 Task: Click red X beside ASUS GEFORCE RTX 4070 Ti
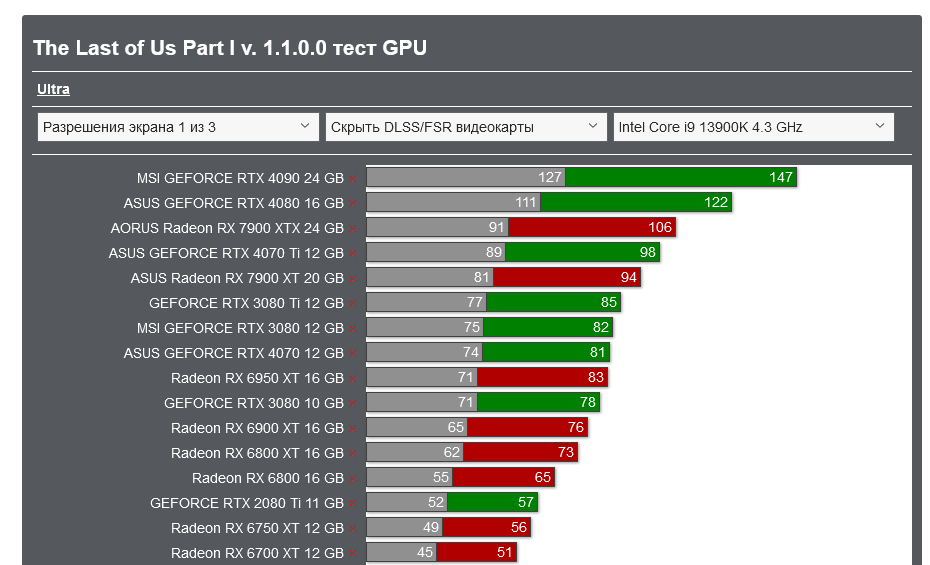[x=352, y=254]
